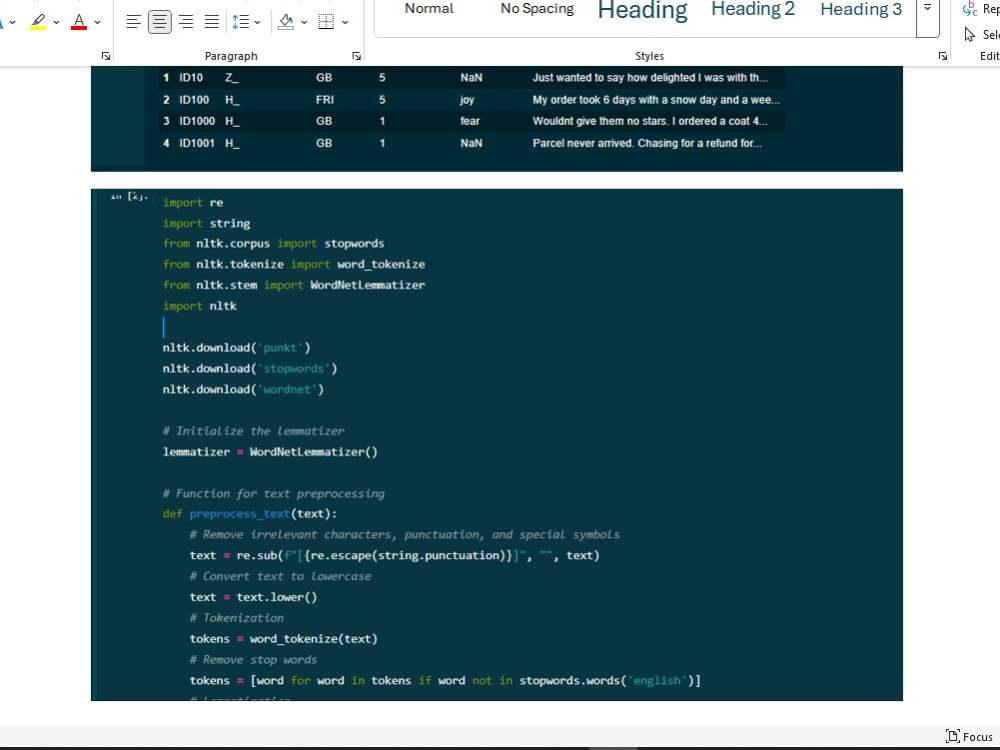Open borders dropdown arrow
Image resolution: width=1000 pixels, height=750 pixels.
[x=345, y=22]
